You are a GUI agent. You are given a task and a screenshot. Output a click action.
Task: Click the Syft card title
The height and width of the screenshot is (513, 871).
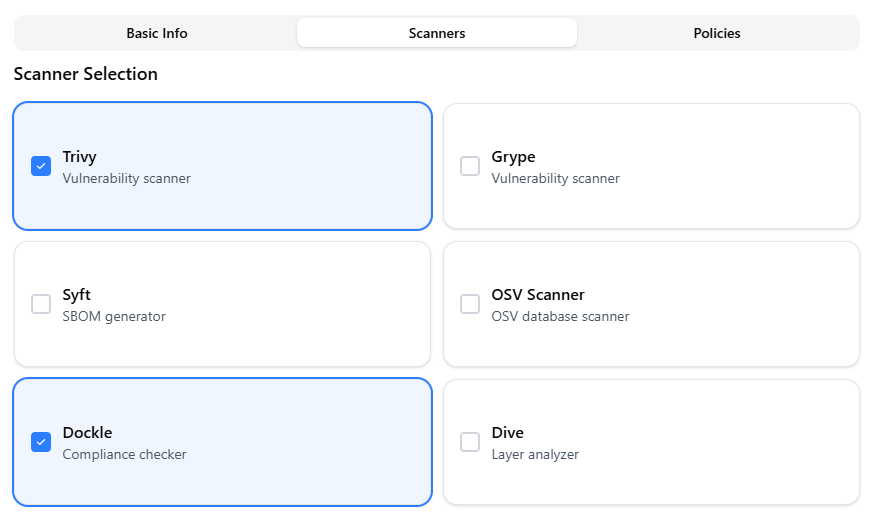point(77,295)
